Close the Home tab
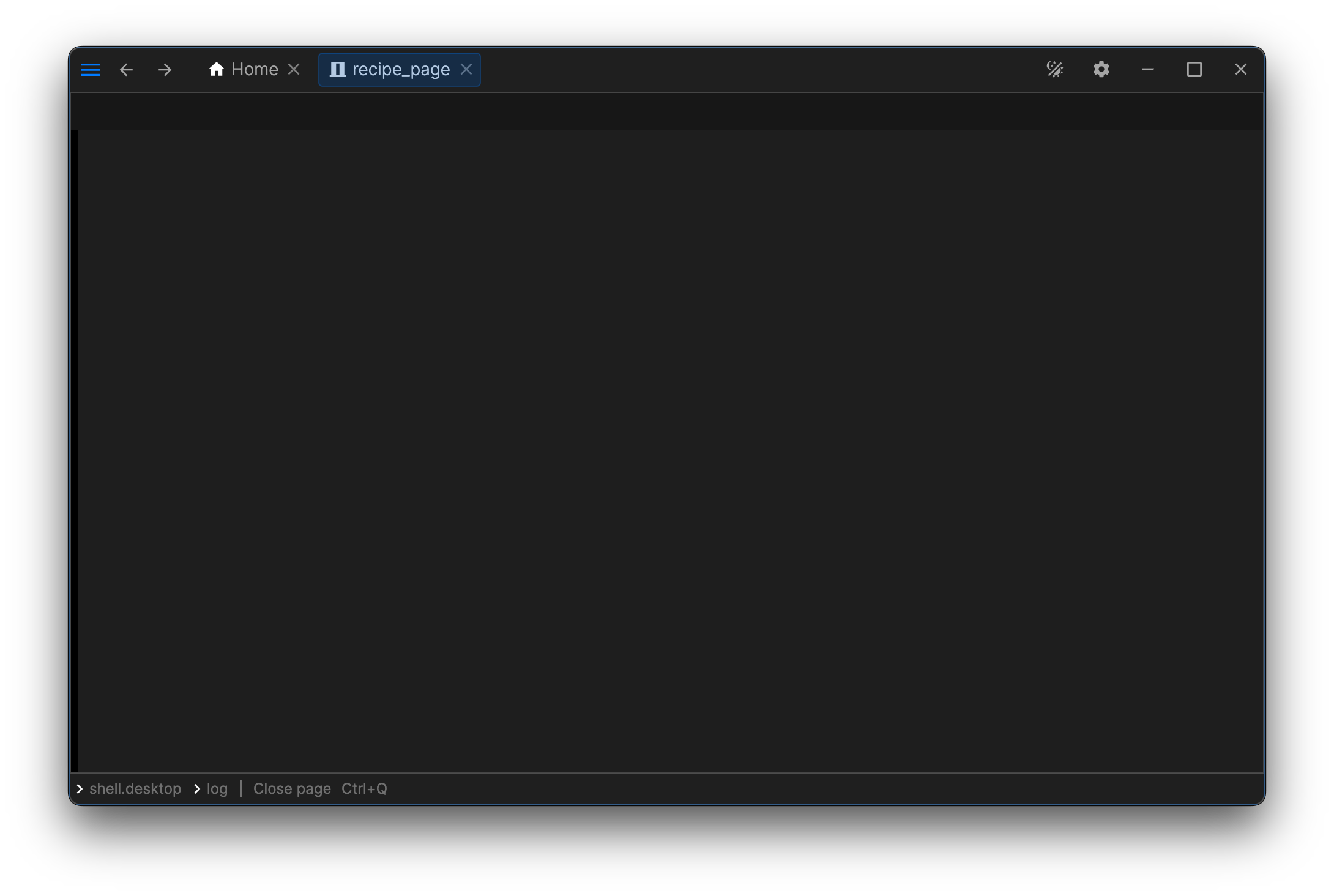The width and height of the screenshot is (1334, 896). [x=294, y=70]
